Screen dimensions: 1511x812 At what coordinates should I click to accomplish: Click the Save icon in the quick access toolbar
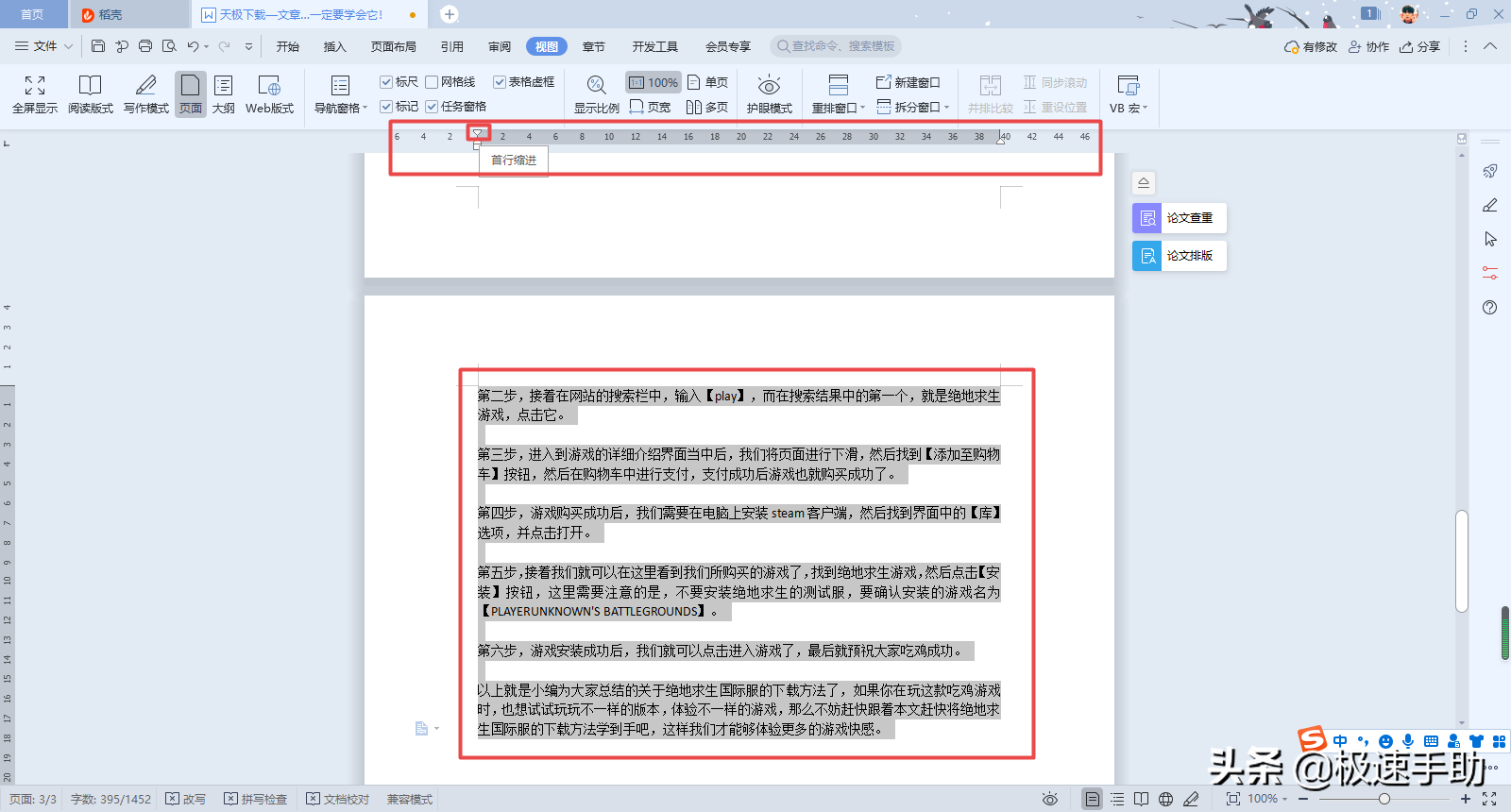(x=98, y=46)
